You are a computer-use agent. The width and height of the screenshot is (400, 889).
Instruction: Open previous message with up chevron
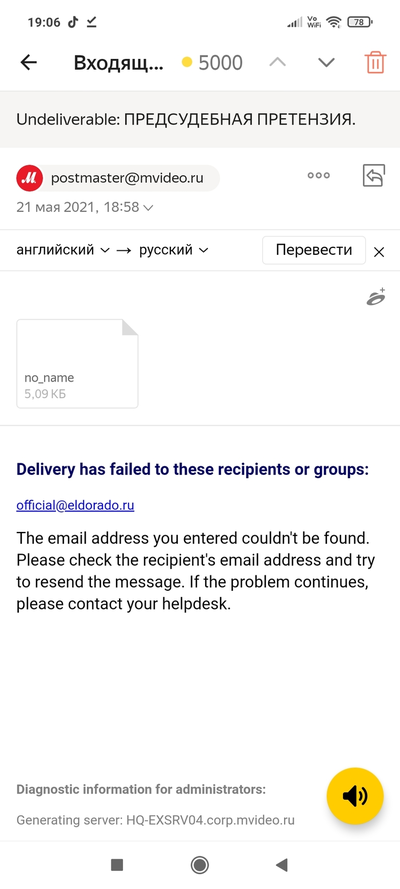click(278, 62)
